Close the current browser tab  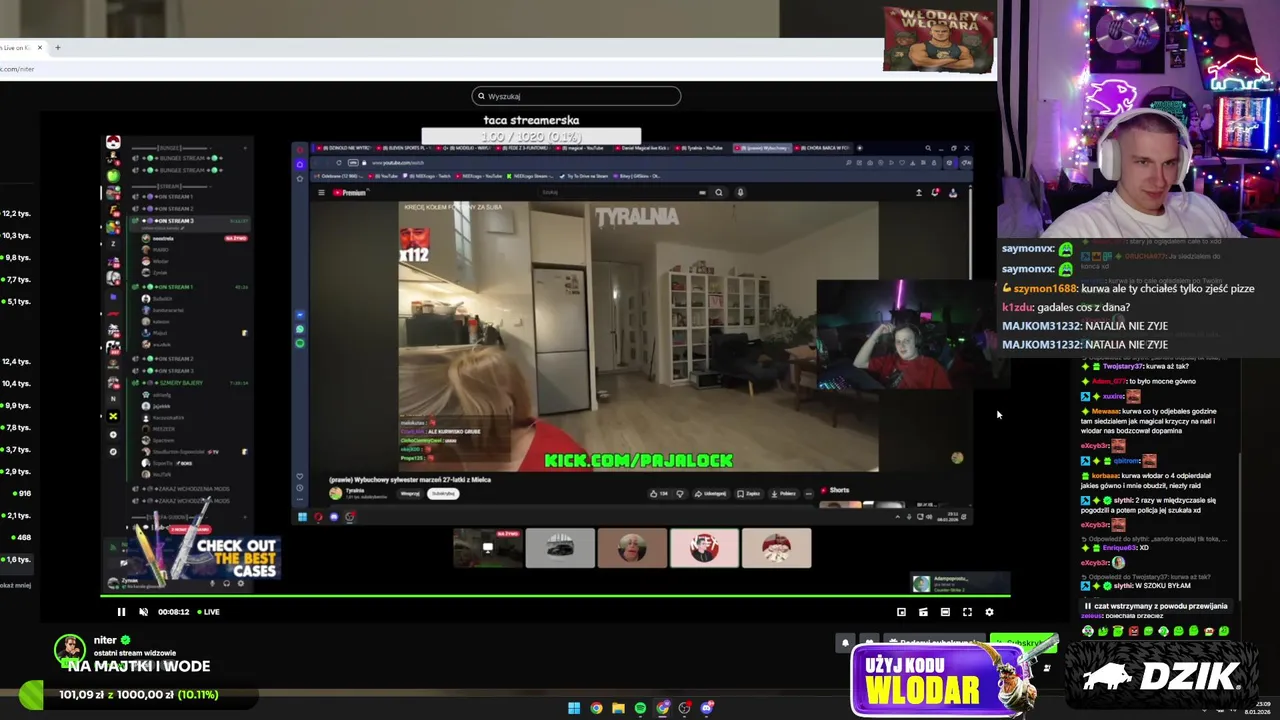(40, 47)
